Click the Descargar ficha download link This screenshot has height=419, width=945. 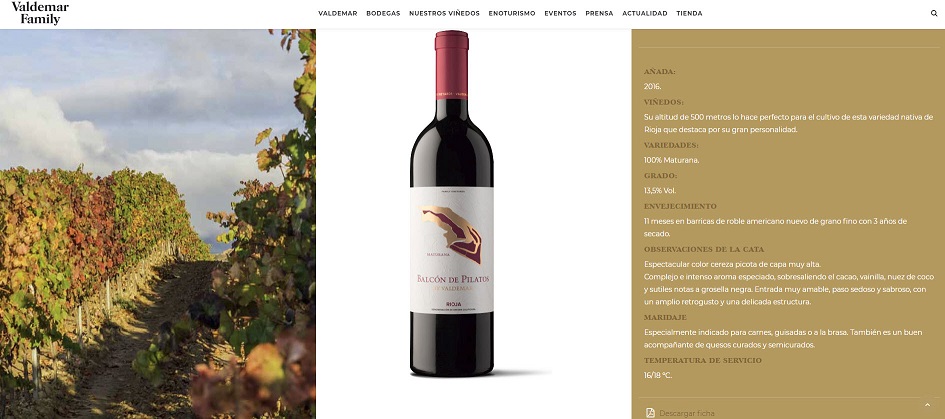click(x=686, y=413)
